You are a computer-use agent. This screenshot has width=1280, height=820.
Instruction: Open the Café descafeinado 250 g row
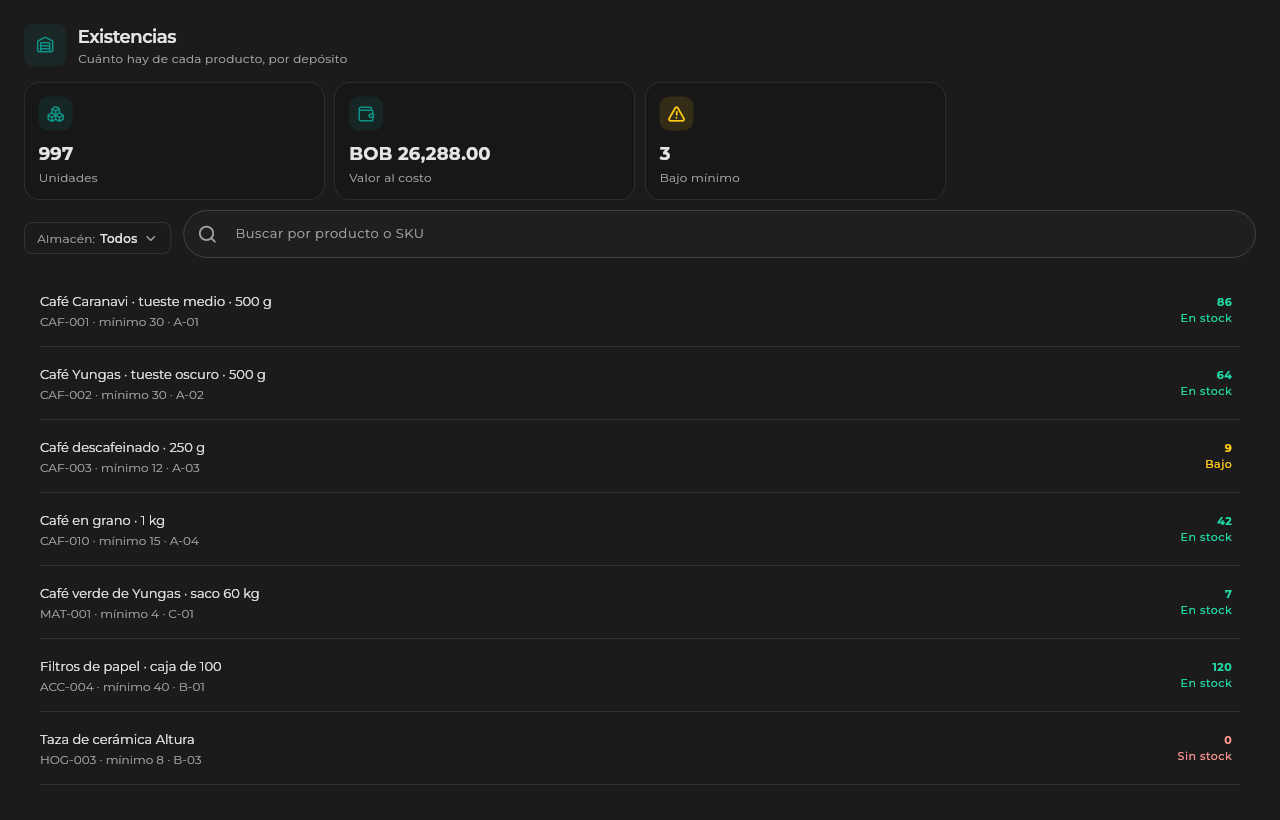click(x=640, y=456)
